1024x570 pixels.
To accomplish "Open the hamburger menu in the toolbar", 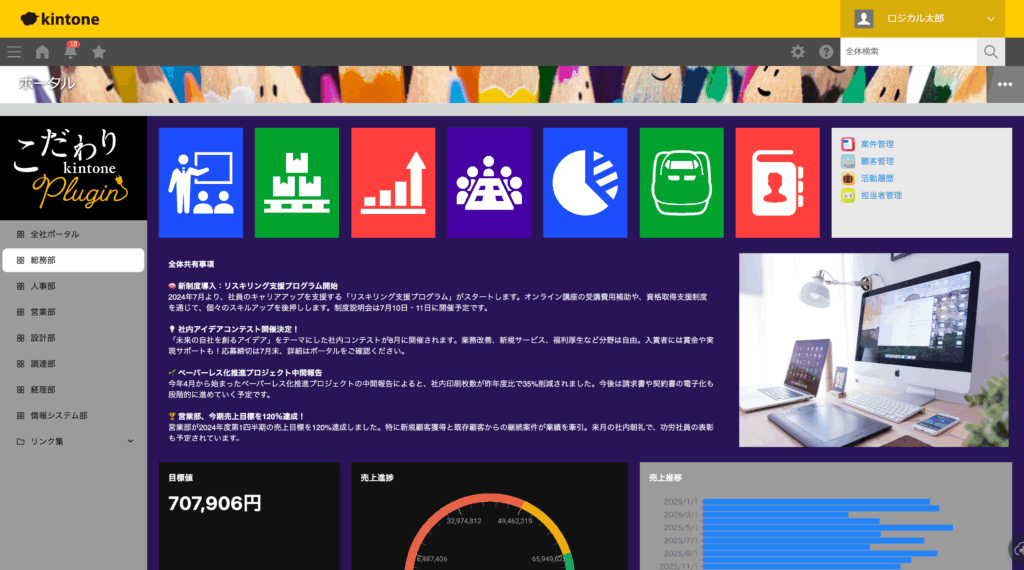I will click(x=14, y=52).
